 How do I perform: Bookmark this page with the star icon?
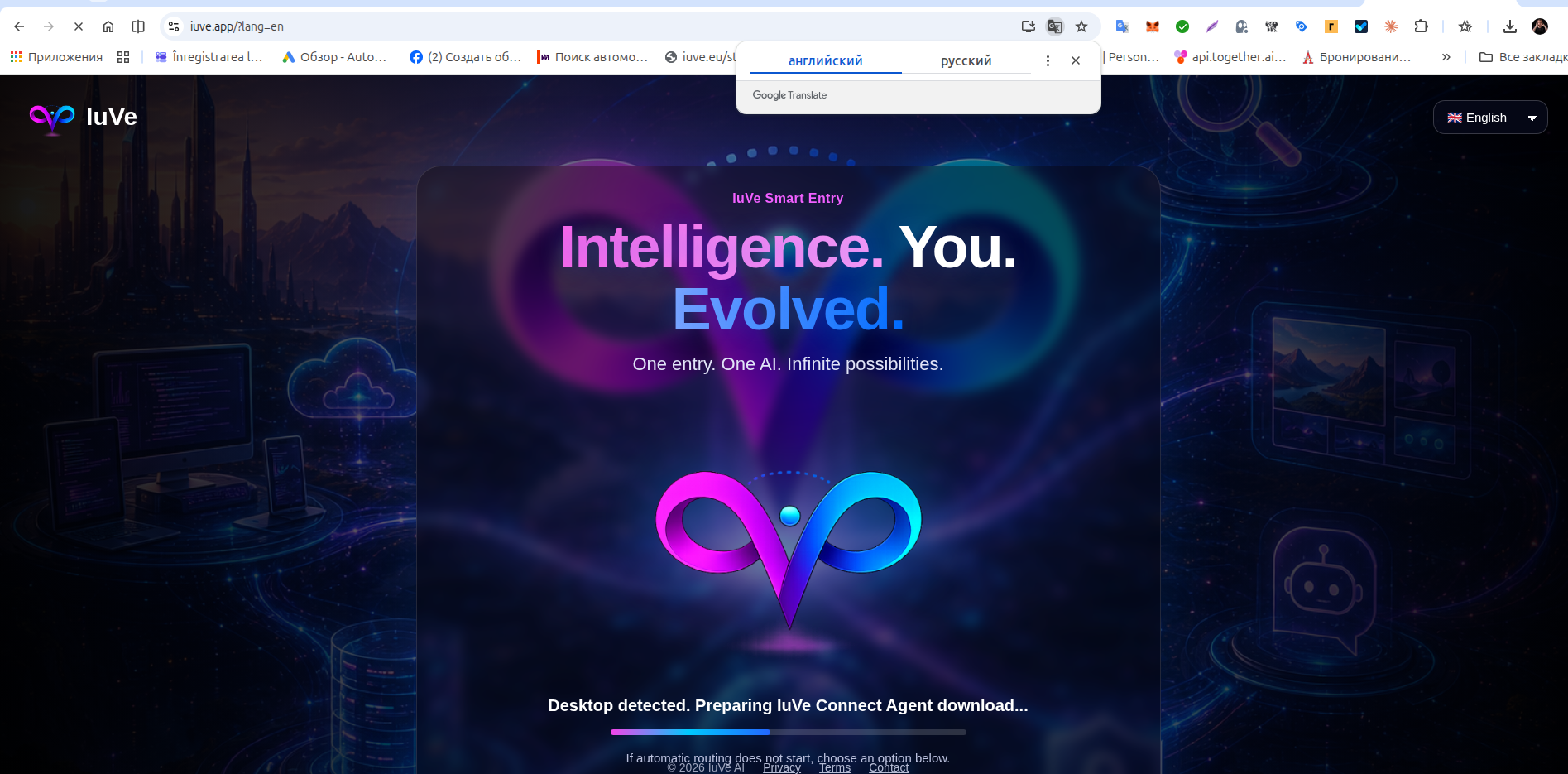tap(1081, 26)
